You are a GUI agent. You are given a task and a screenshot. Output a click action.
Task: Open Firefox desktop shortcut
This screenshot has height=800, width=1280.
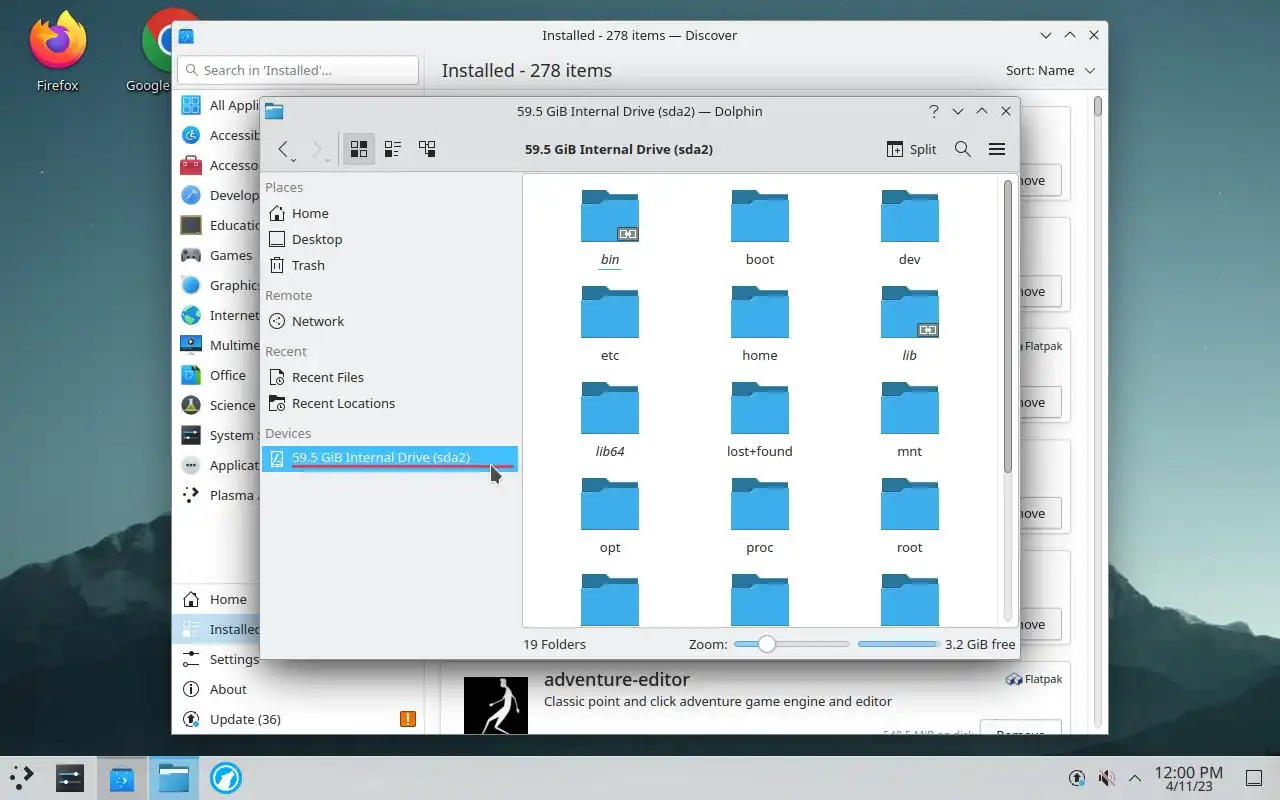(x=57, y=52)
